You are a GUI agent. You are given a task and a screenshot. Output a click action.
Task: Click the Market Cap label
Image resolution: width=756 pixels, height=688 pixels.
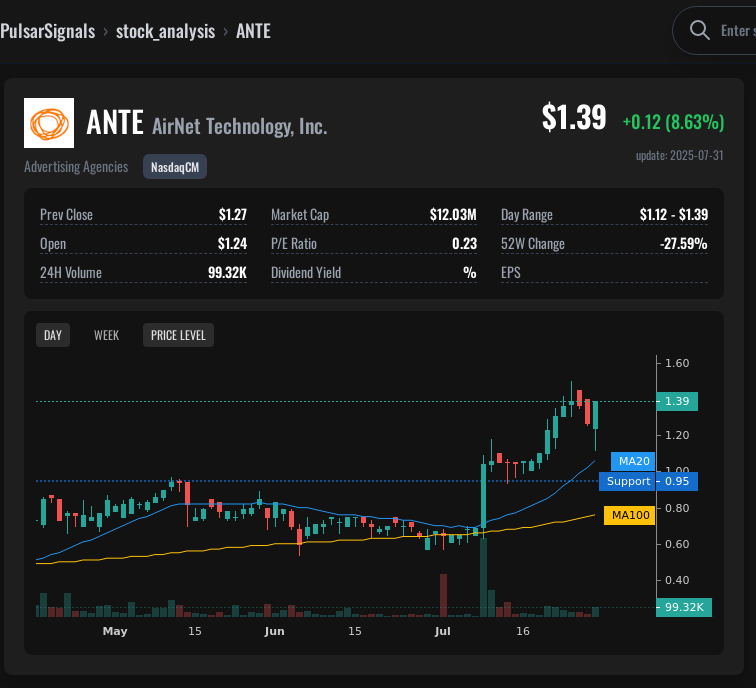[x=300, y=215]
